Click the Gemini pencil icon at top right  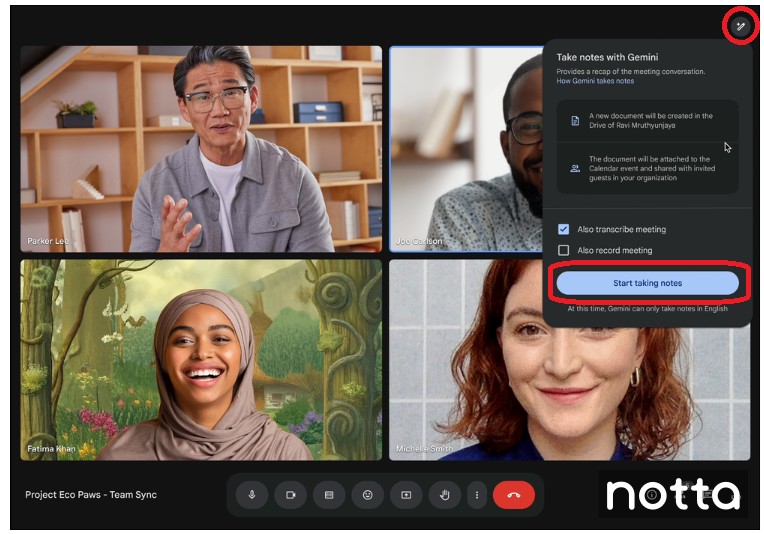point(740,26)
